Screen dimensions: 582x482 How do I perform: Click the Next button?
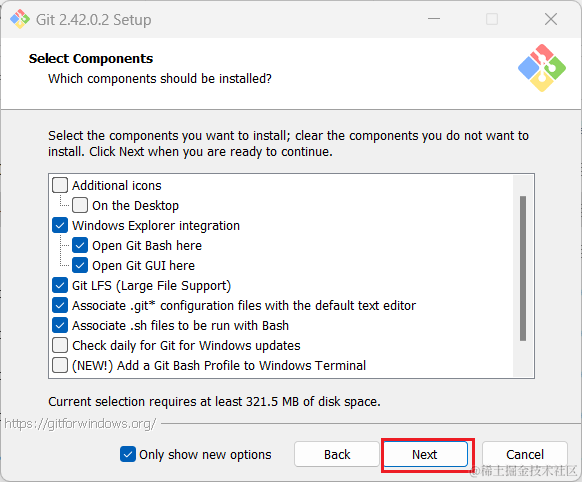(425, 454)
